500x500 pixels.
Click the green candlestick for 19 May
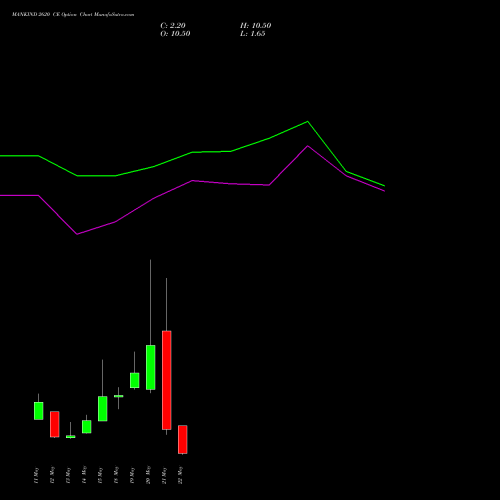[135, 380]
